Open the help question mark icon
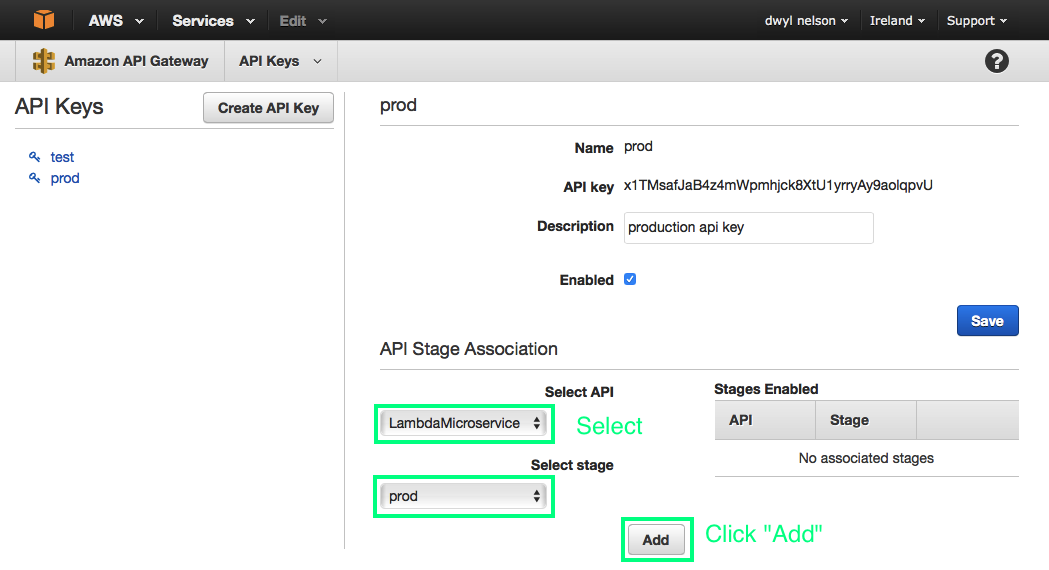This screenshot has width=1049, height=570. click(x=996, y=61)
